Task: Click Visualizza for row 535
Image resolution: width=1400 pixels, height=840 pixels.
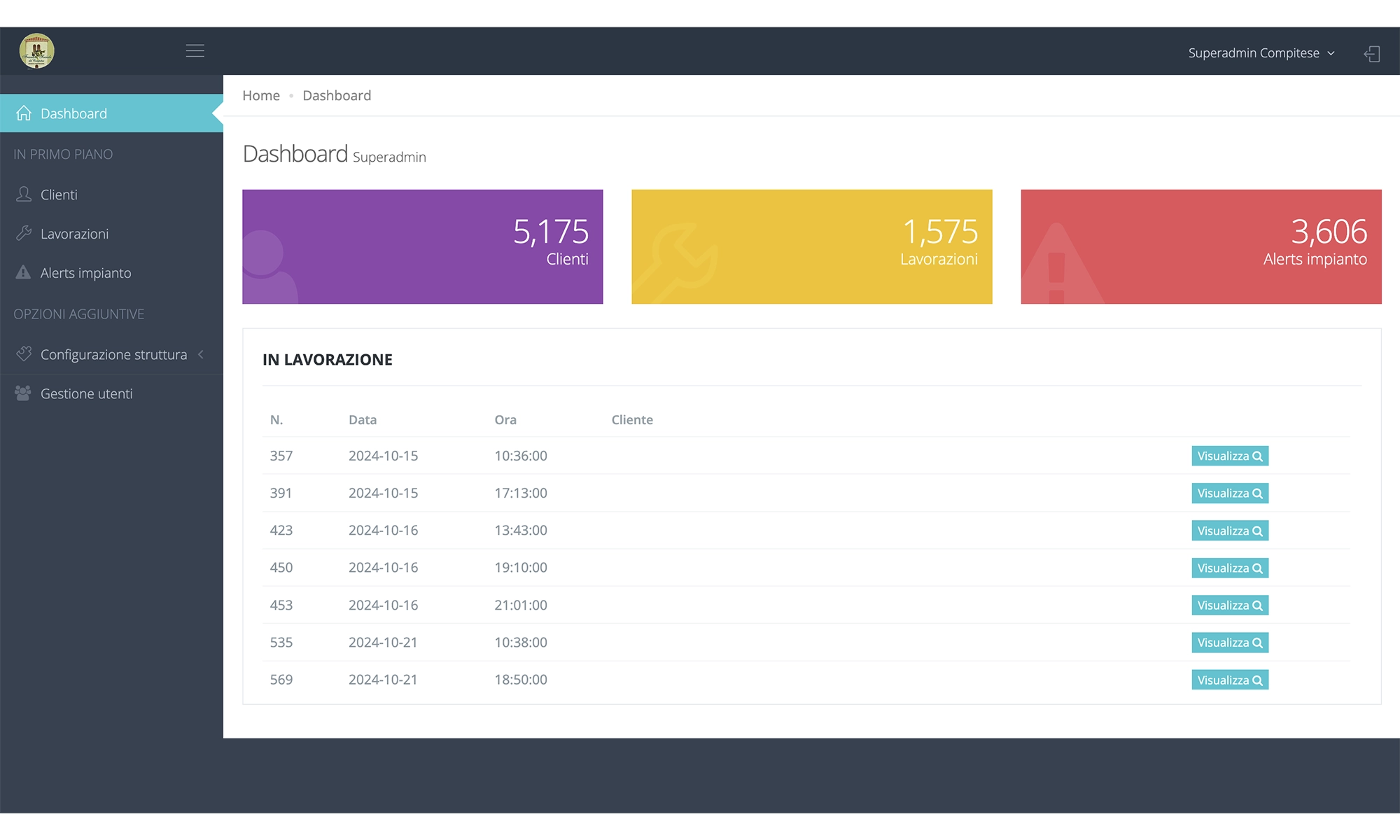Action: (1230, 643)
